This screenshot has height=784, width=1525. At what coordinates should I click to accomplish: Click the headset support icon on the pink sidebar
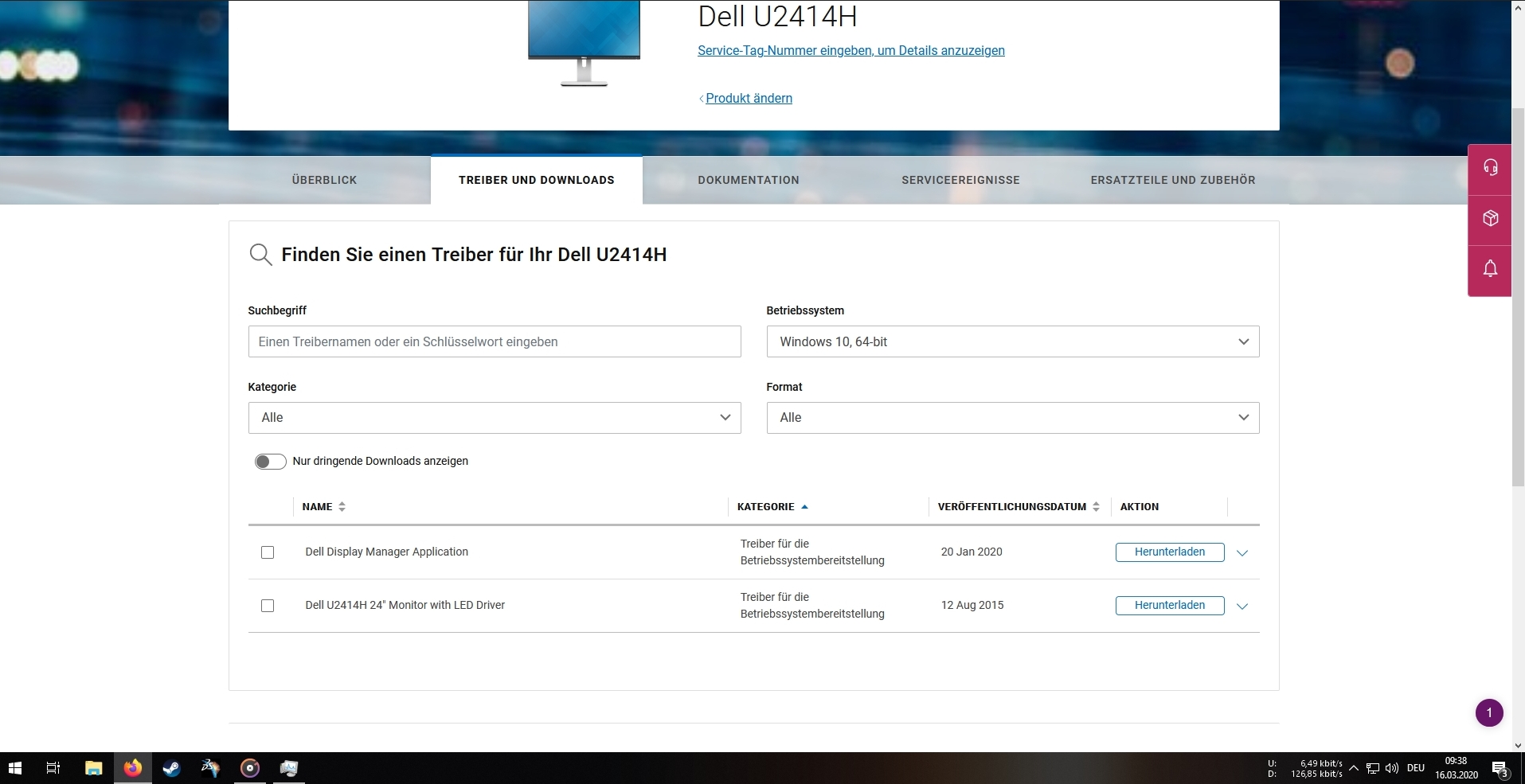pyautogui.click(x=1490, y=167)
